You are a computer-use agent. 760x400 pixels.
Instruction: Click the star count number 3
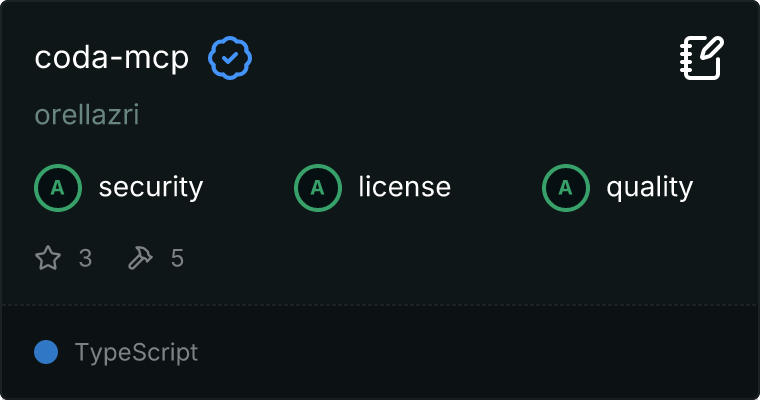[85, 259]
